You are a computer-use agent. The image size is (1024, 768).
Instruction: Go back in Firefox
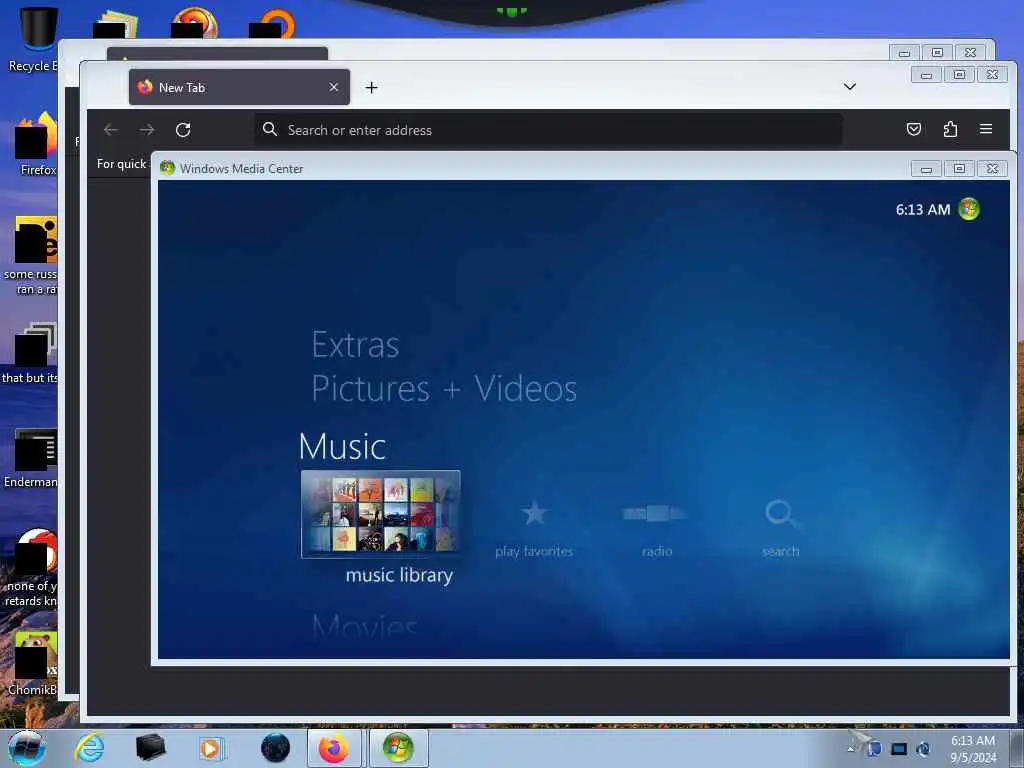(x=111, y=130)
